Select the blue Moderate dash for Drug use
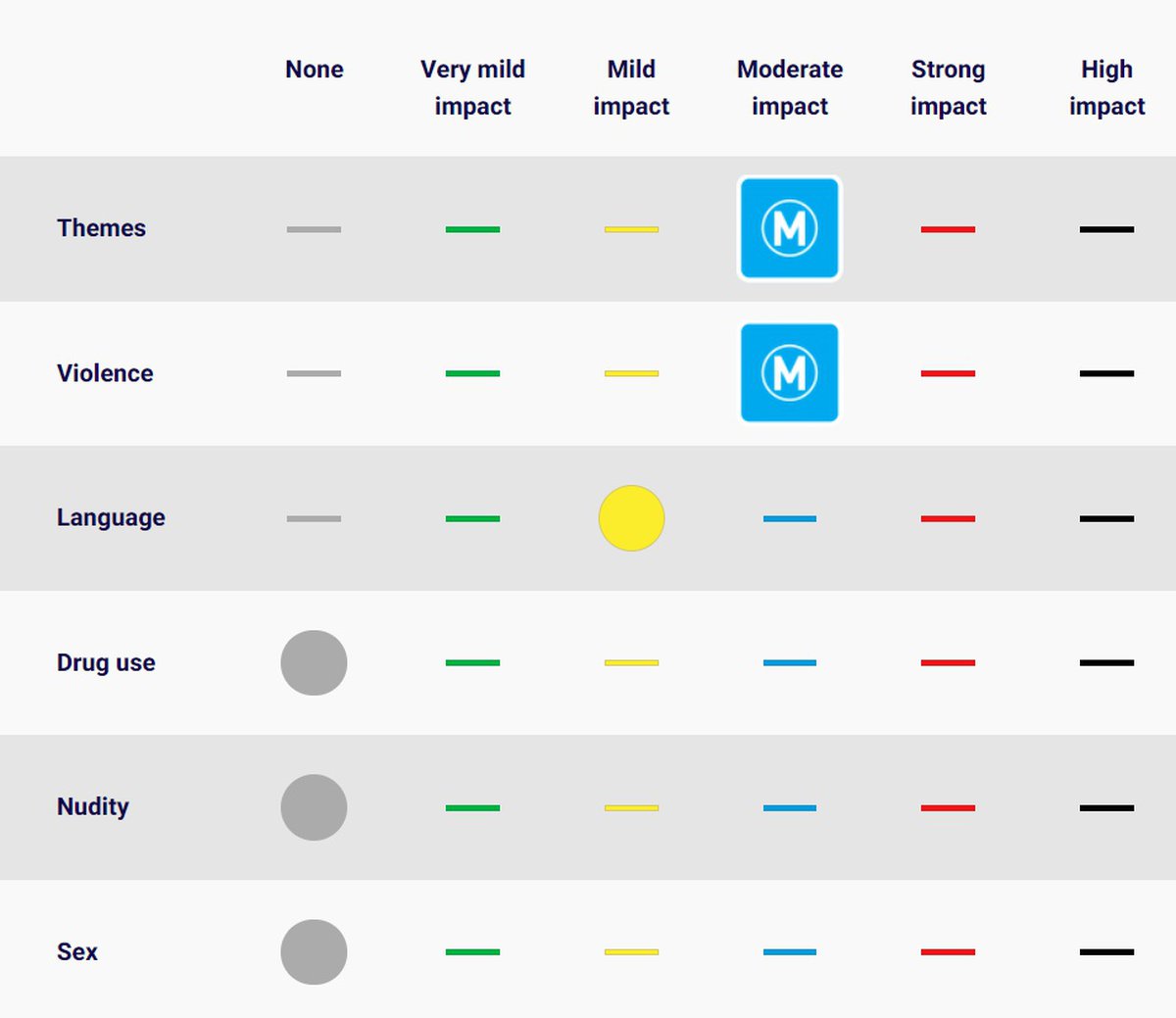 tap(789, 662)
